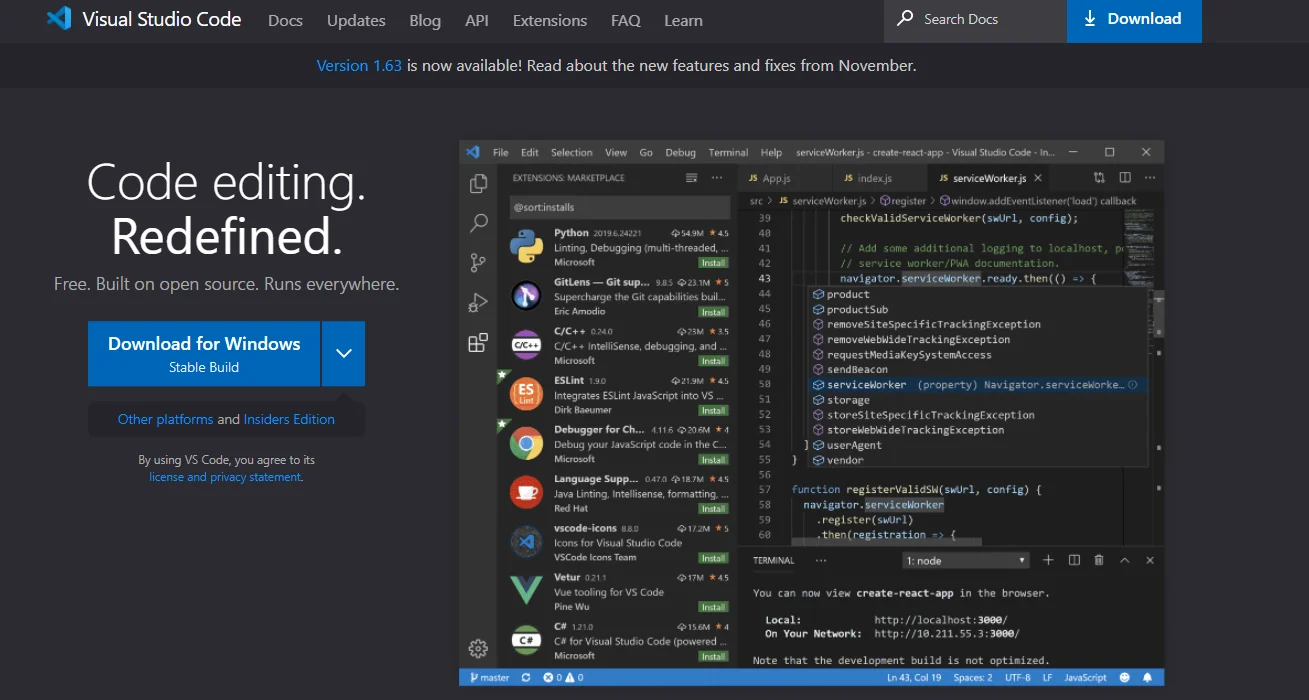Open Explorer icon in hero screenshot activity bar
Screen dimensions: 1309x700
(x=478, y=183)
